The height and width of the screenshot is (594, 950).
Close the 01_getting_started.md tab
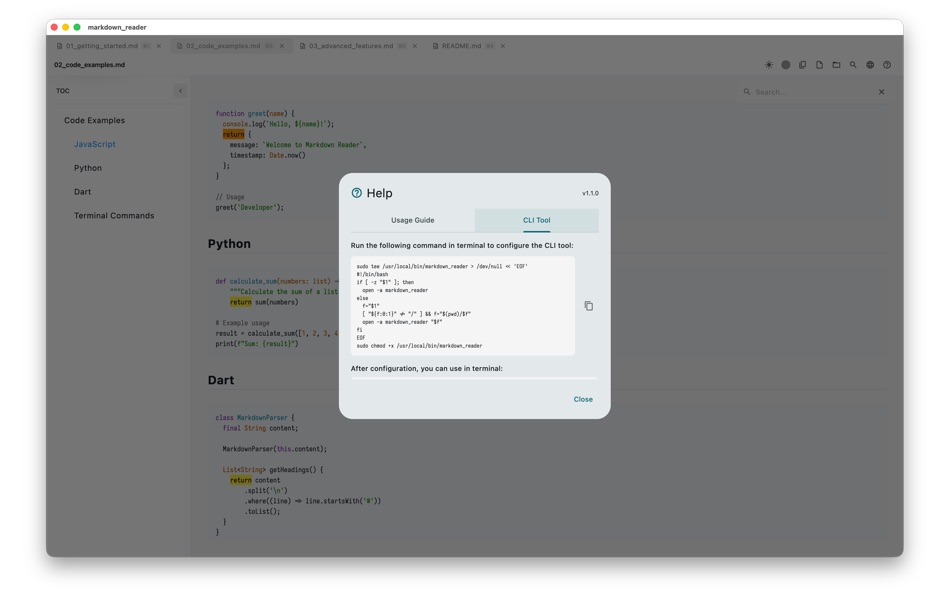pyautogui.click(x=158, y=45)
